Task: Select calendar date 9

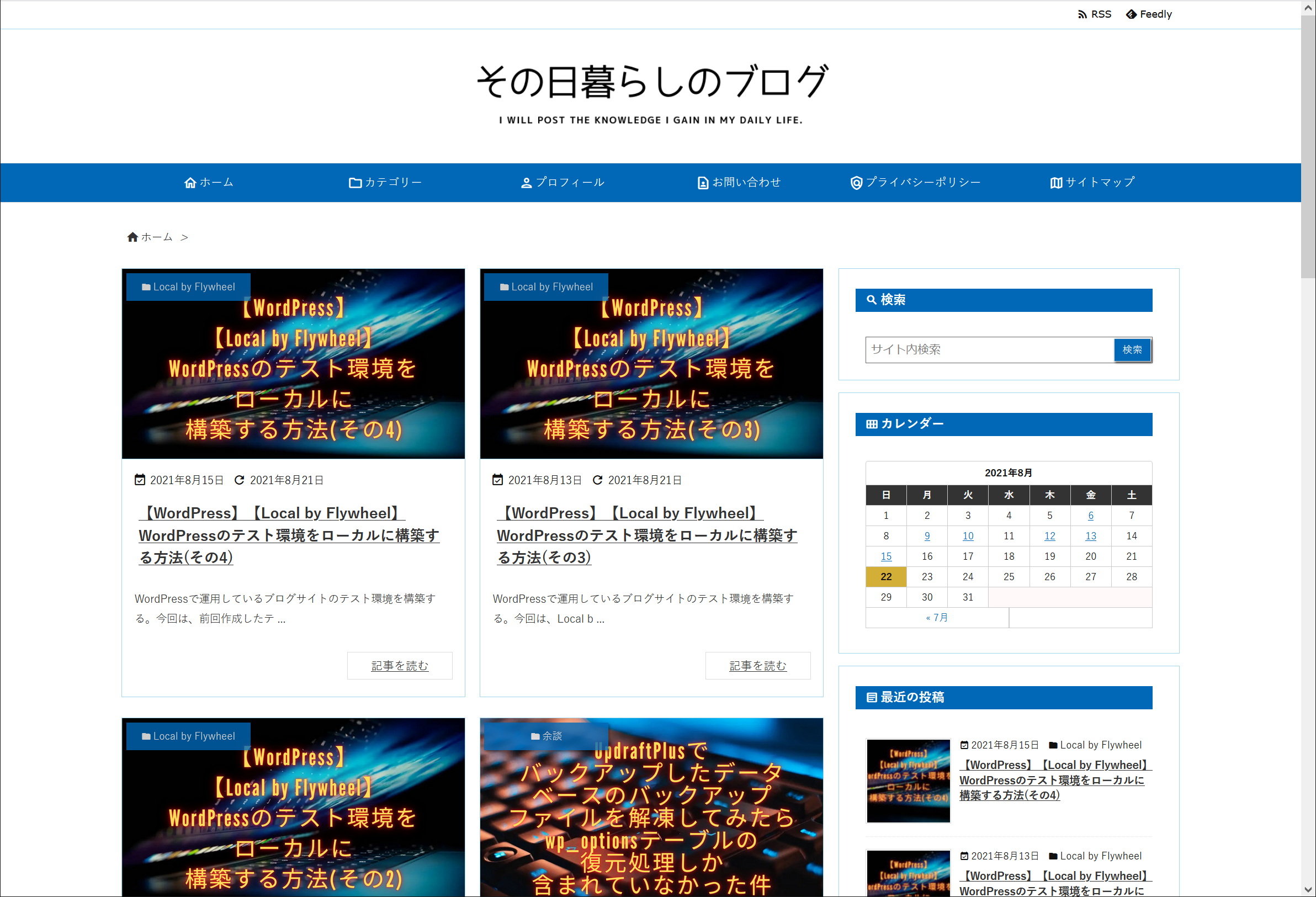Action: (927, 535)
